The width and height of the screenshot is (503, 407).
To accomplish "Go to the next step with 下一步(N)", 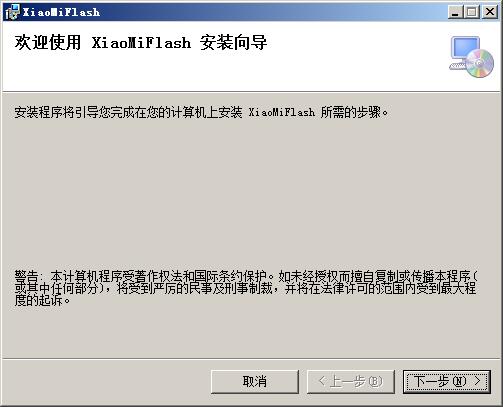I will 447,381.
